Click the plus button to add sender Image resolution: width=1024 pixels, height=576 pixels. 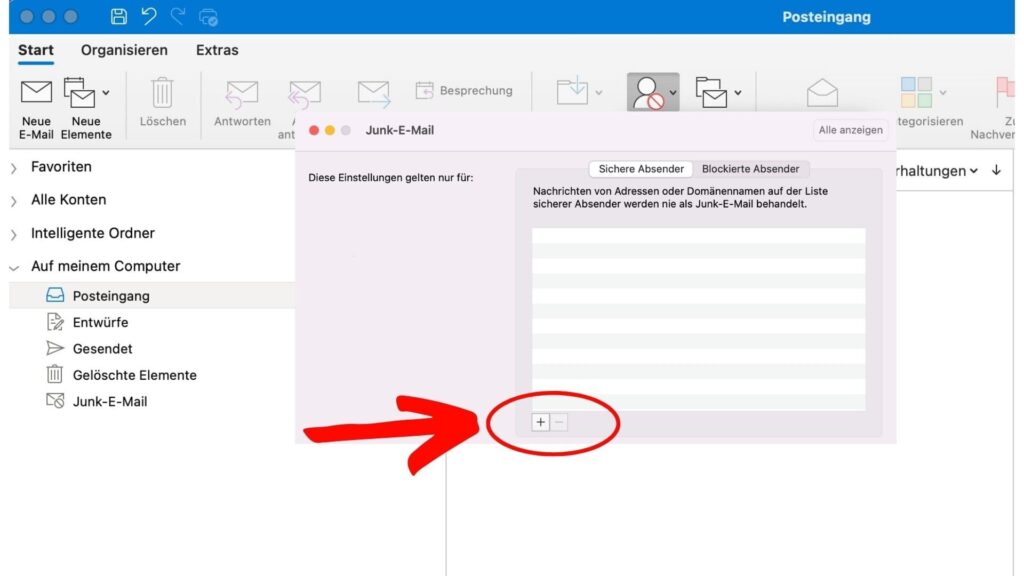pos(540,422)
